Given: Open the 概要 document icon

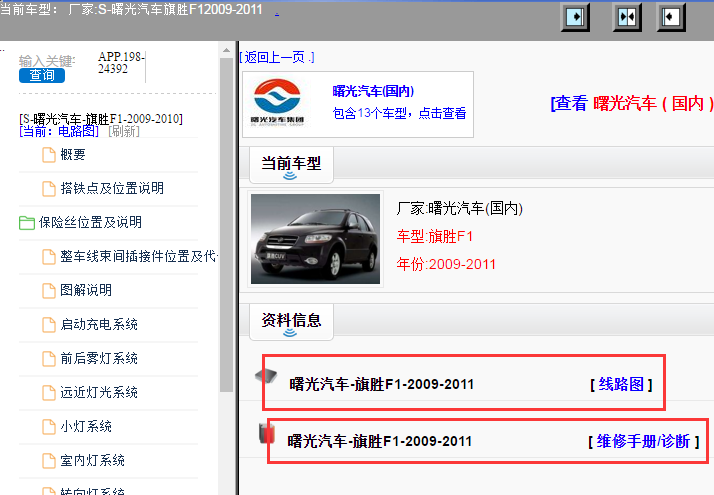Looking at the screenshot, I should [x=49, y=155].
